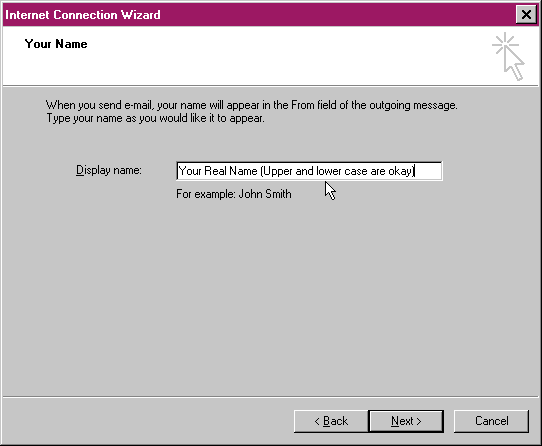Click the wizard cursor sparkle icon

[508, 56]
